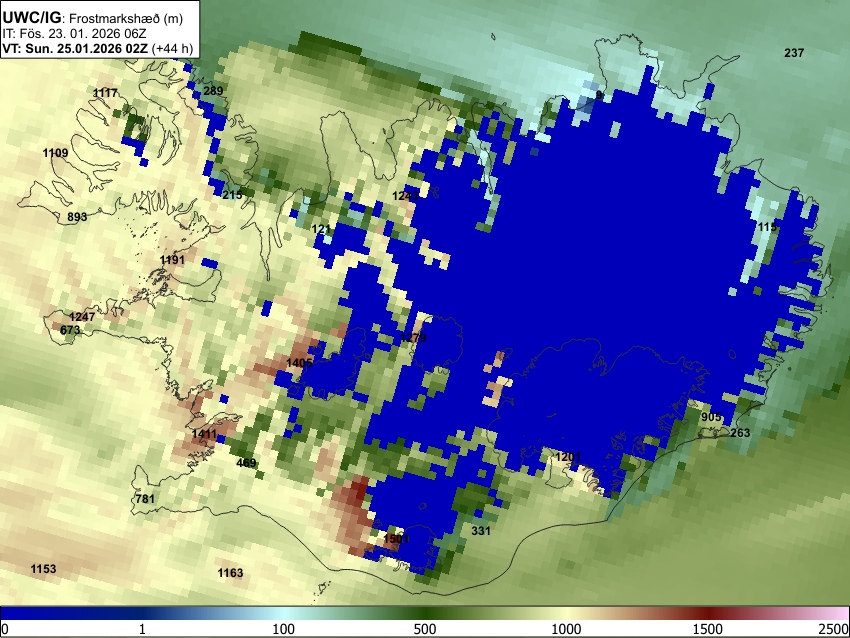Click the 215 value label

click(233, 195)
